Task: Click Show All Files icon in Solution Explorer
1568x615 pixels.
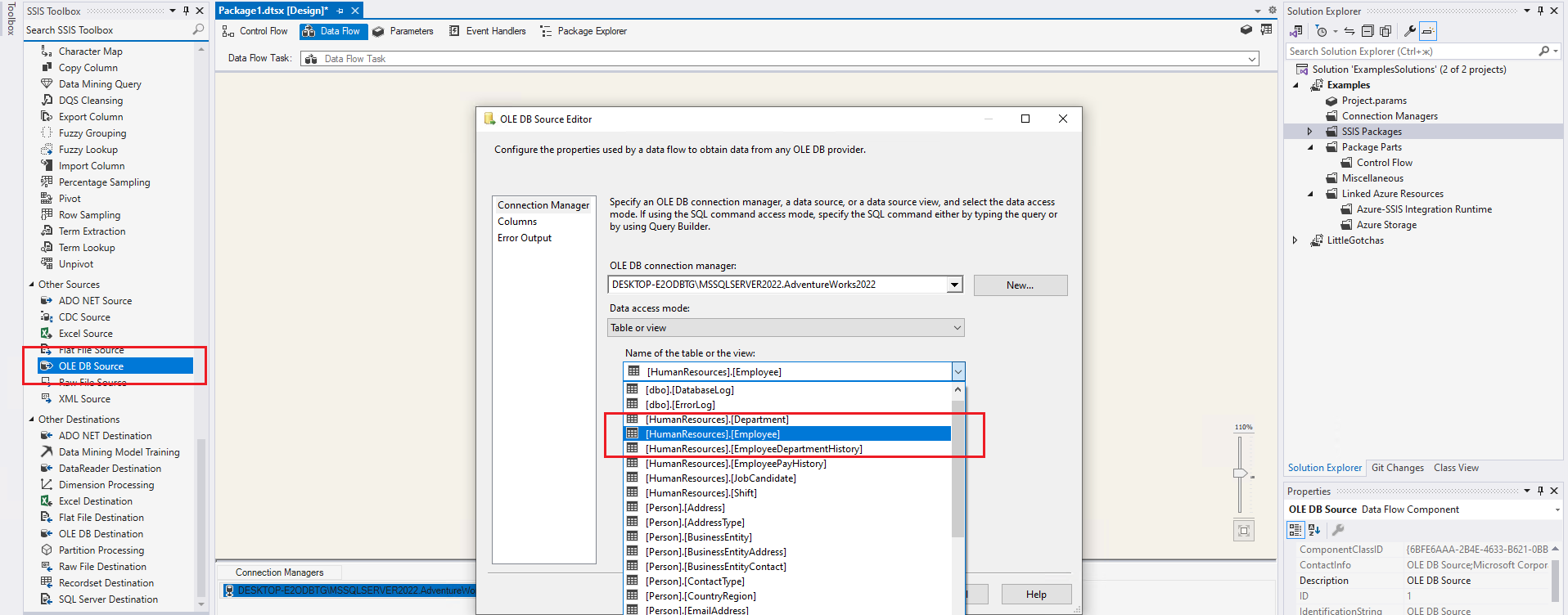Action: (x=1386, y=31)
